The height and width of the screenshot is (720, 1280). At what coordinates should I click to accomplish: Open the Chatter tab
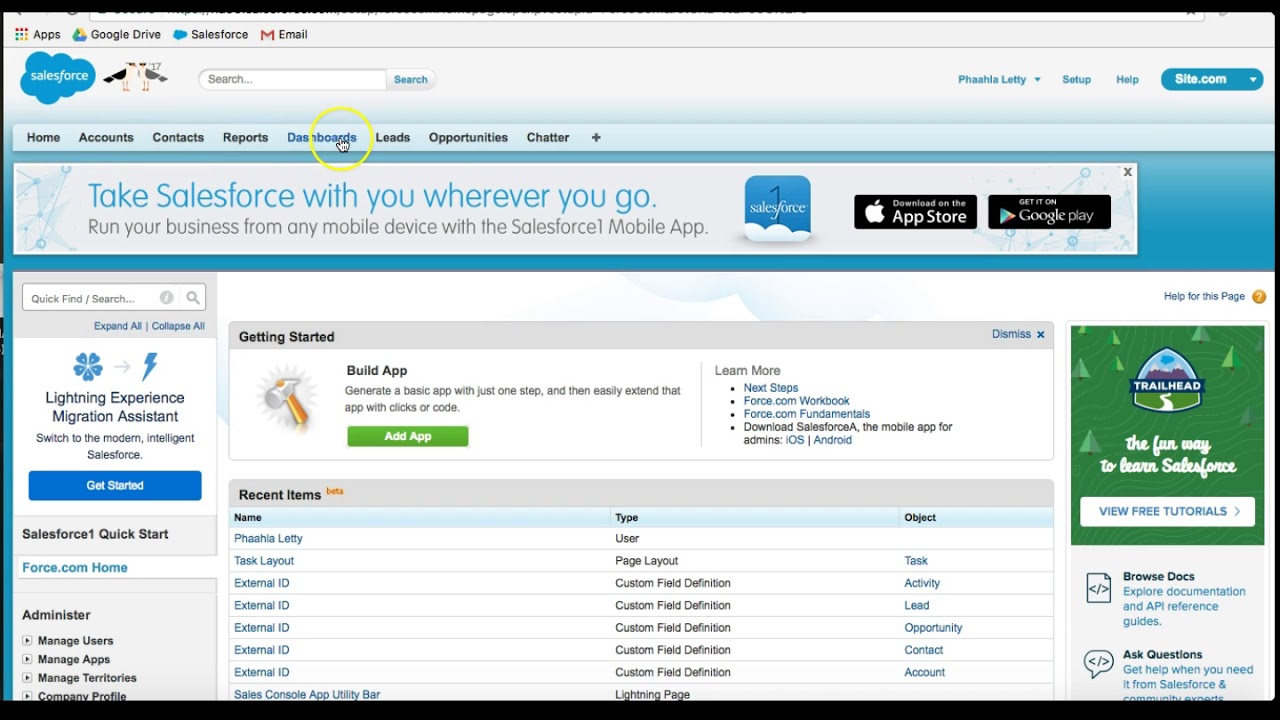click(x=548, y=138)
